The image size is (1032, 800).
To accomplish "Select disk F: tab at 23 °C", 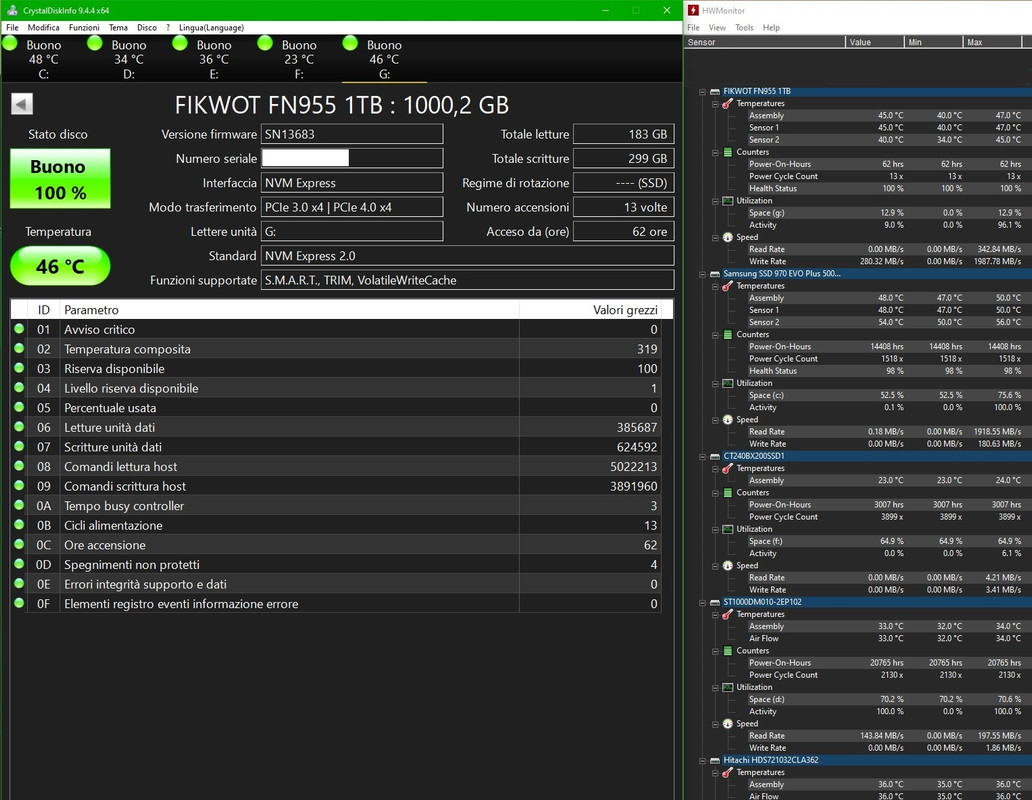I will tap(299, 59).
